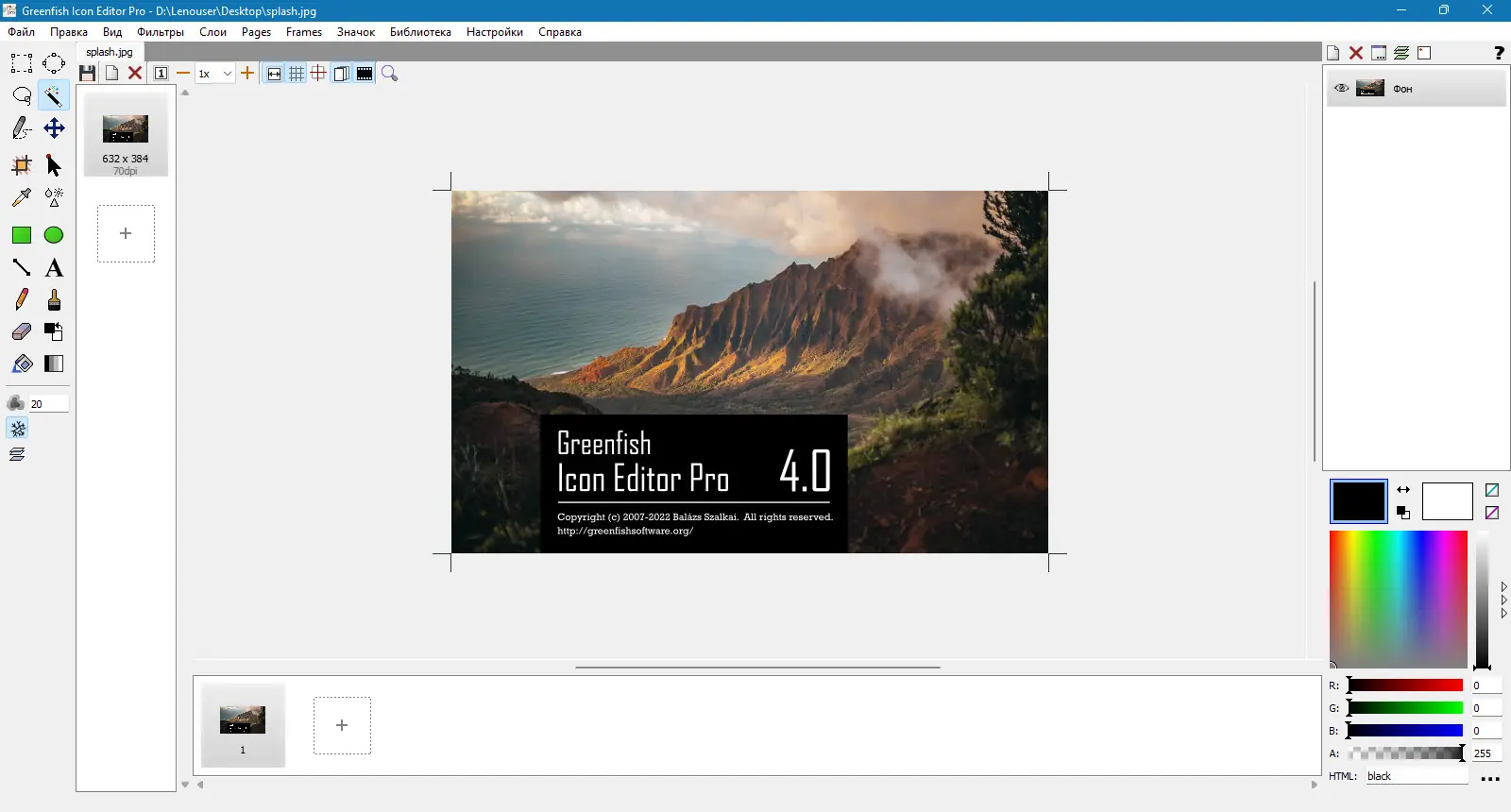This screenshot has height=812, width=1511.
Task: Close splash.jpg with main toolbar red X
Action: coord(135,74)
